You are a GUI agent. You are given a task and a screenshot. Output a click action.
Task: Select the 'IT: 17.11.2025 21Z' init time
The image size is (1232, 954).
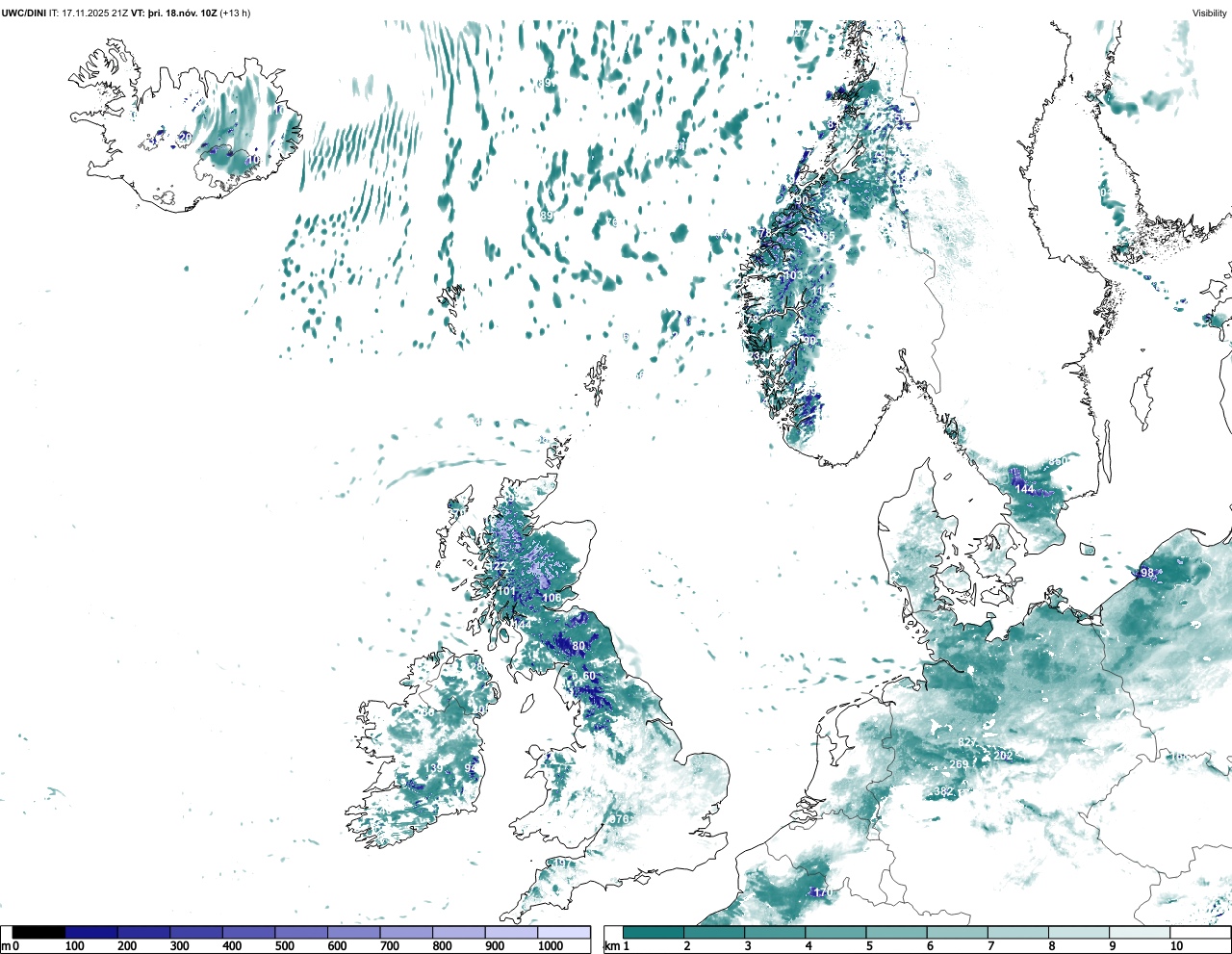(89, 13)
